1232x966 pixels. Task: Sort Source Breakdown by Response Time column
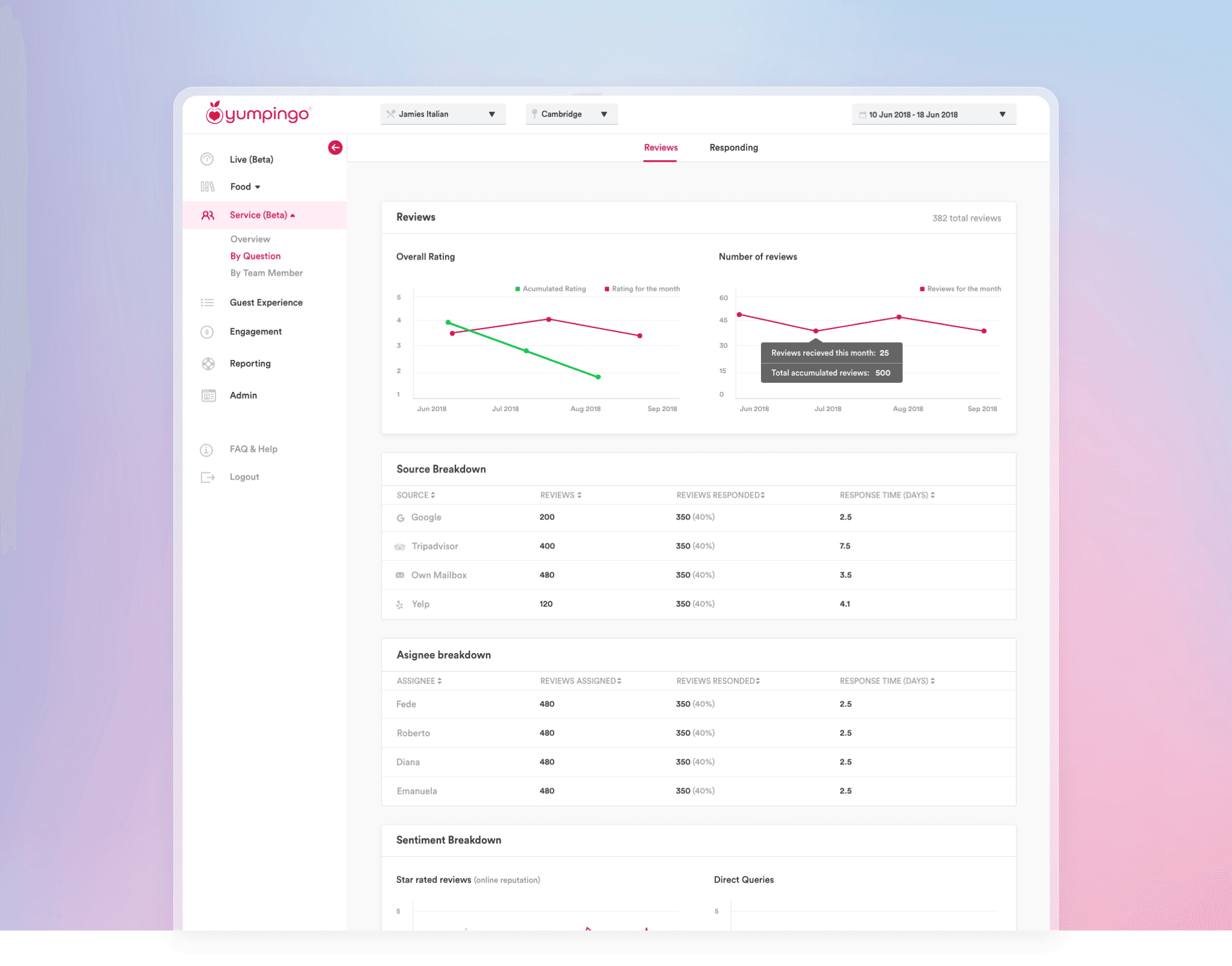click(887, 495)
